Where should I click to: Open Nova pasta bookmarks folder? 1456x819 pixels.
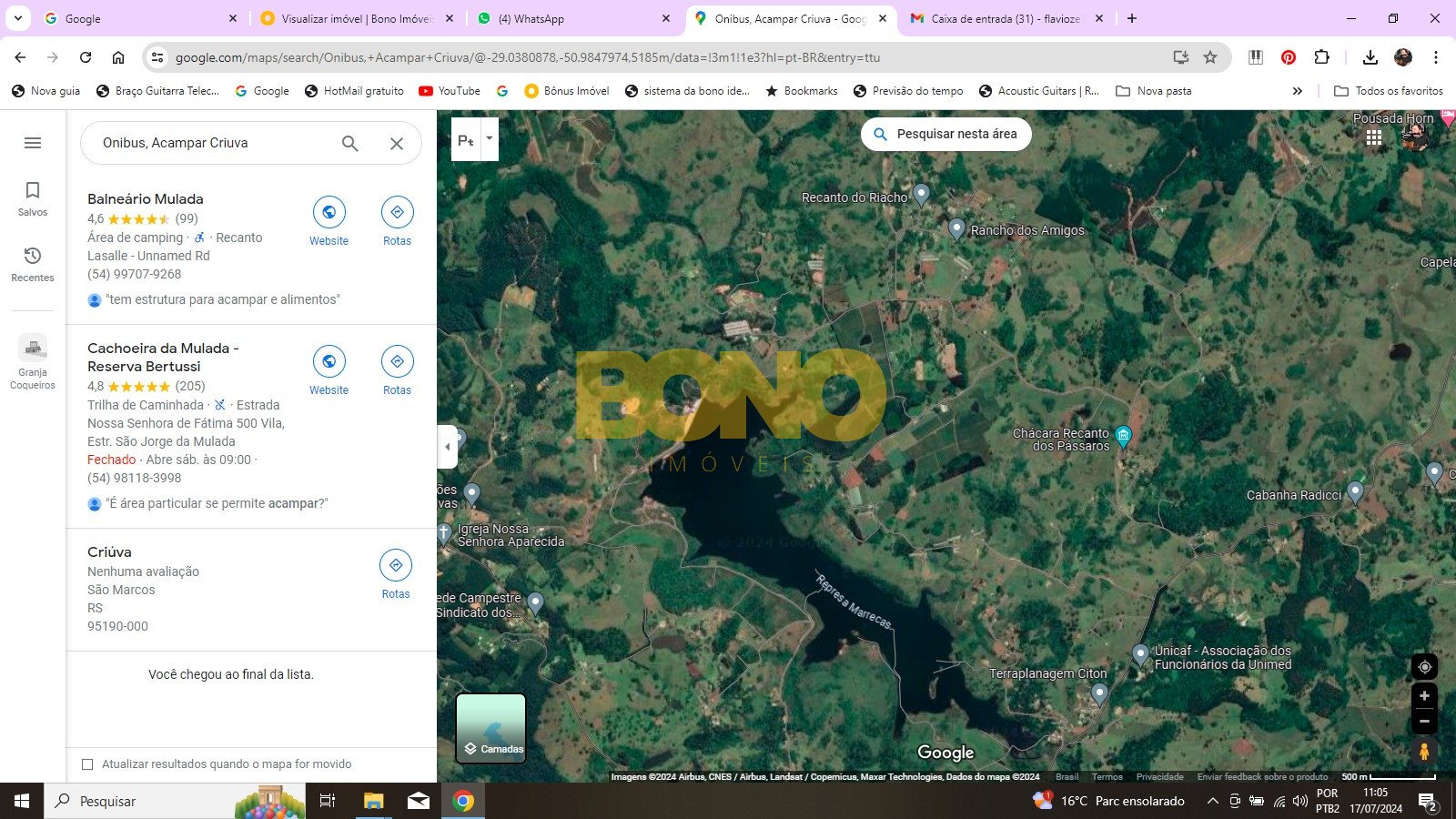coord(1154,91)
